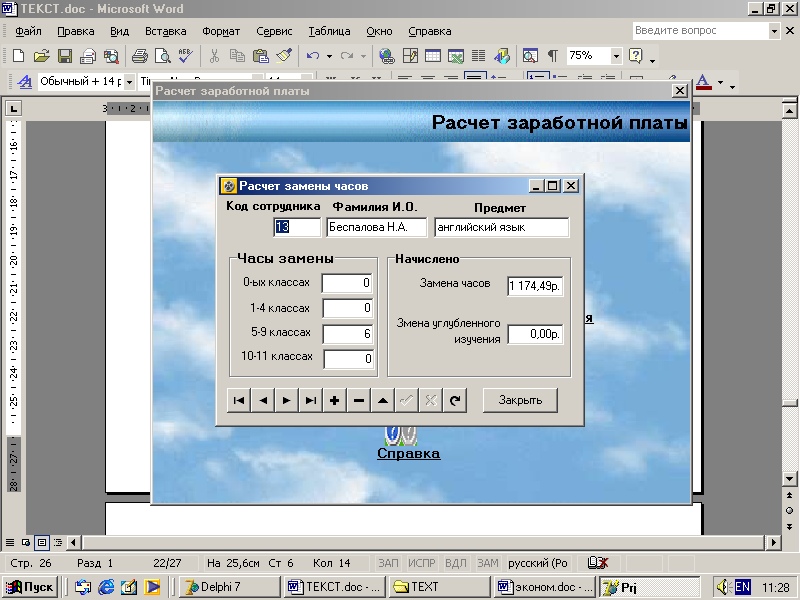800x600 pixels.
Task: Open Styles and Formatting pane
Action: point(24,82)
